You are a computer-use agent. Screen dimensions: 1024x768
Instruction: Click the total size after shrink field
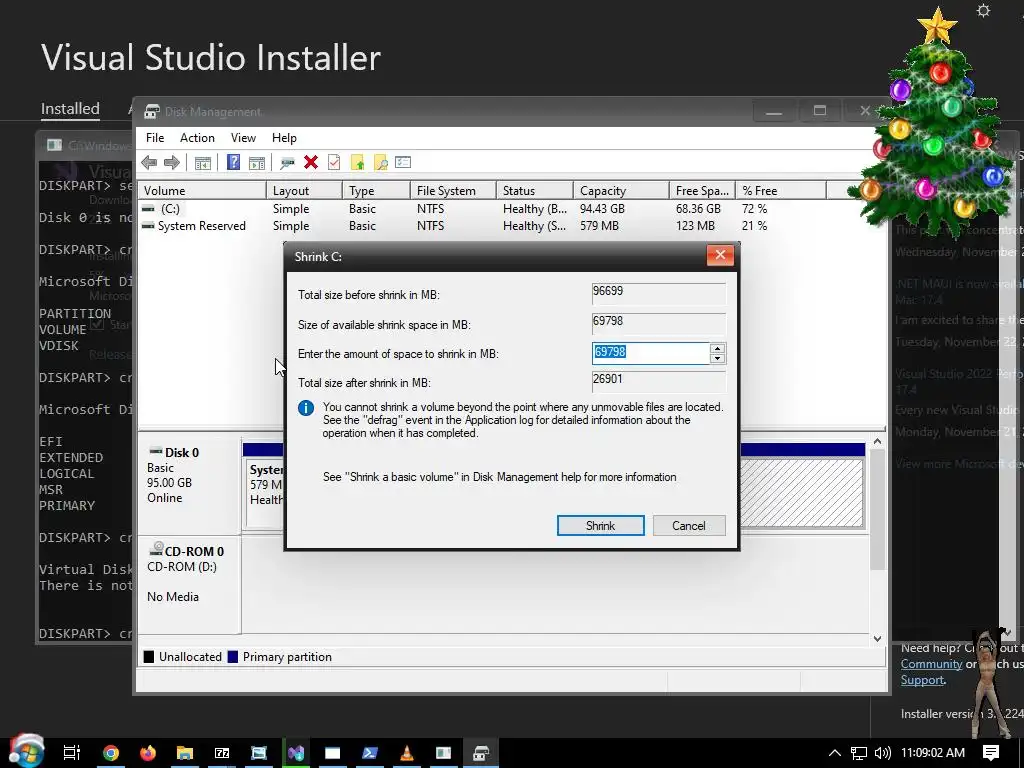coord(658,381)
